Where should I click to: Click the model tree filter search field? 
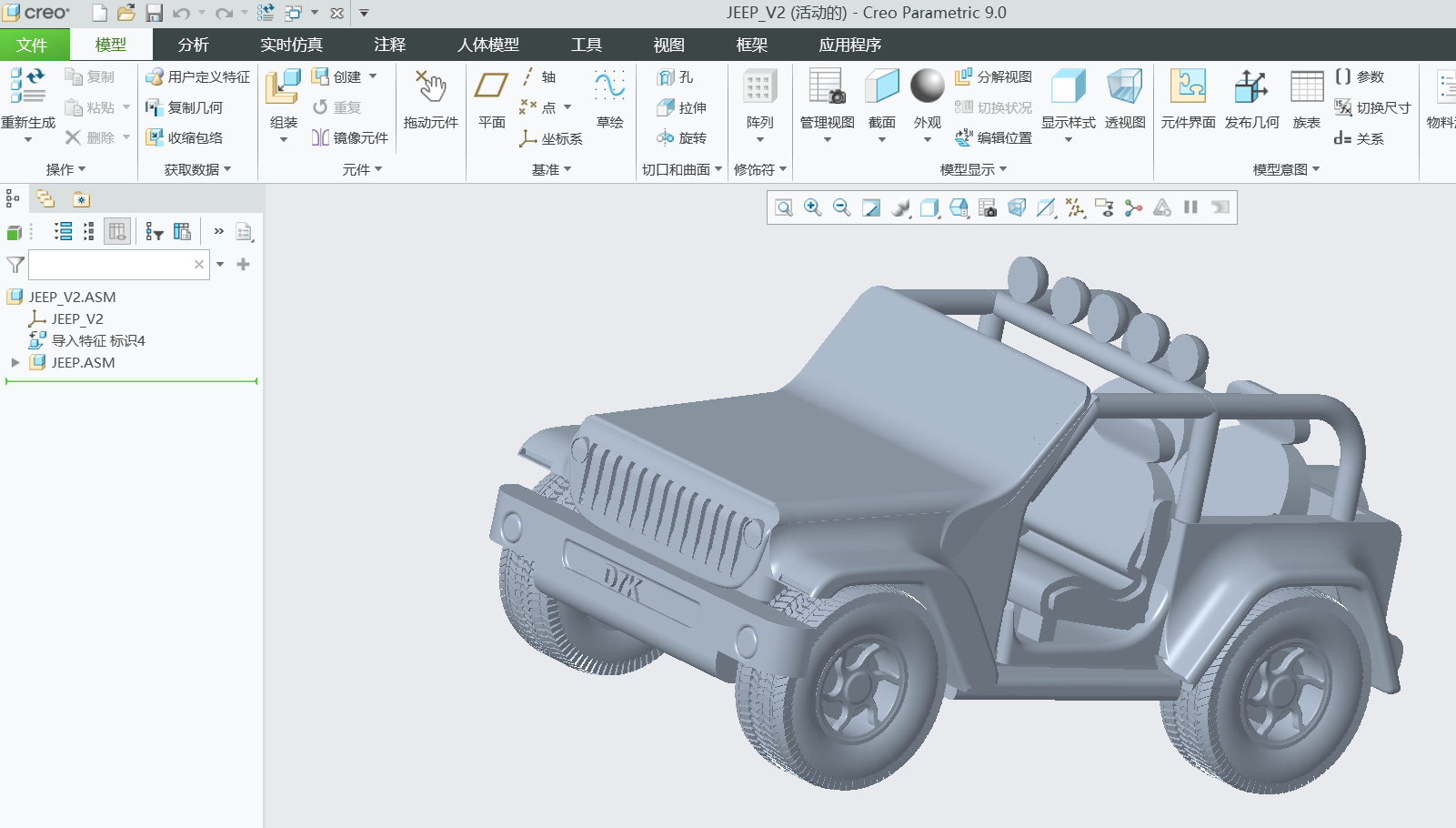[x=119, y=265]
